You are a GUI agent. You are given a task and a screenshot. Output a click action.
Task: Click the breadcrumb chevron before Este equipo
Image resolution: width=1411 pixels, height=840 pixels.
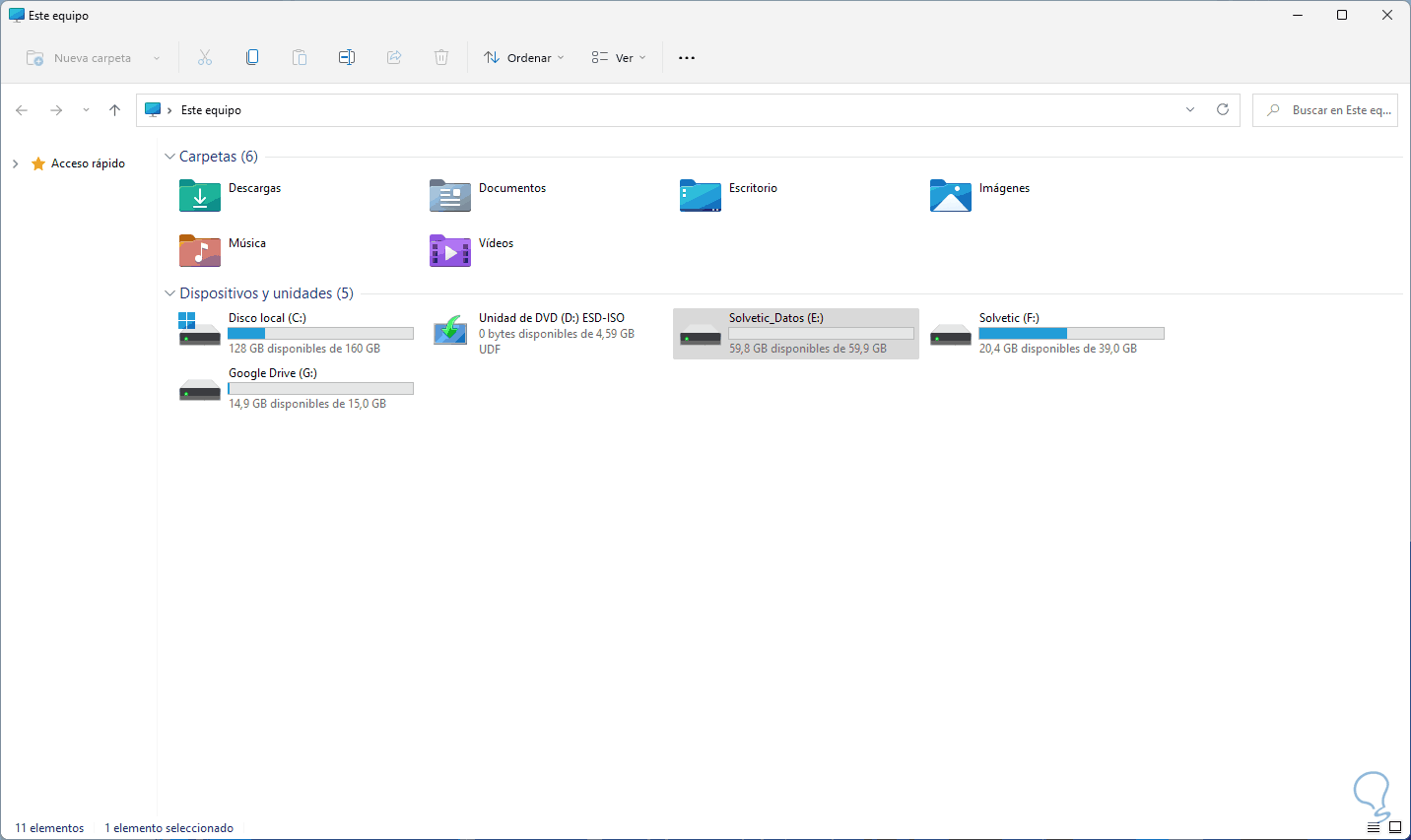[170, 110]
